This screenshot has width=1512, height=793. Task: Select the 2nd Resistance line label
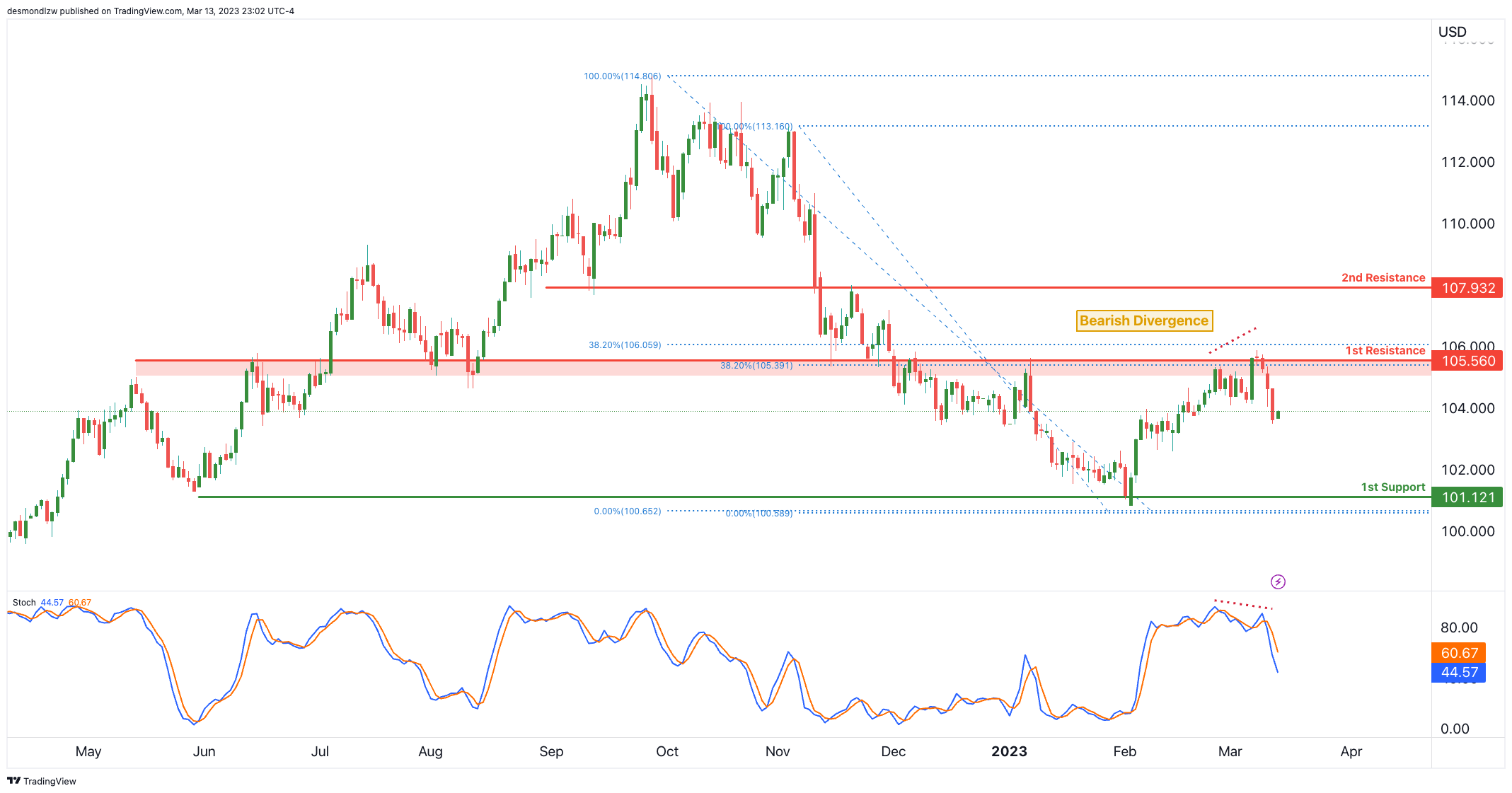[x=1383, y=277]
